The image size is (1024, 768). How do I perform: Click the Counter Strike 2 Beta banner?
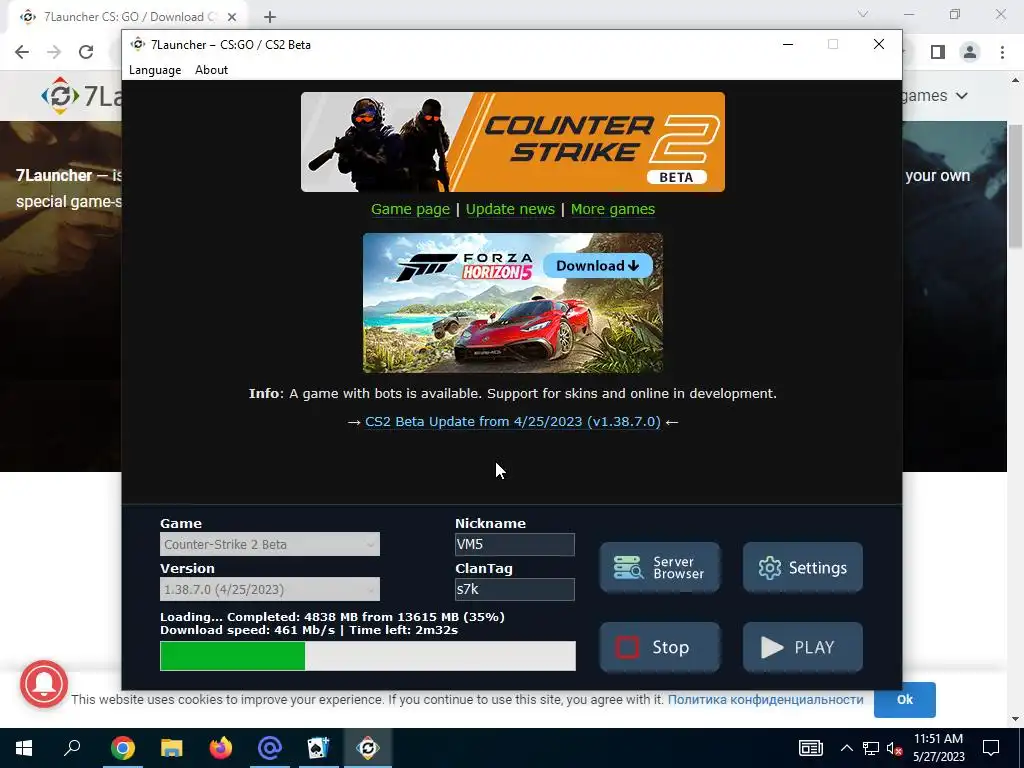pos(513,142)
